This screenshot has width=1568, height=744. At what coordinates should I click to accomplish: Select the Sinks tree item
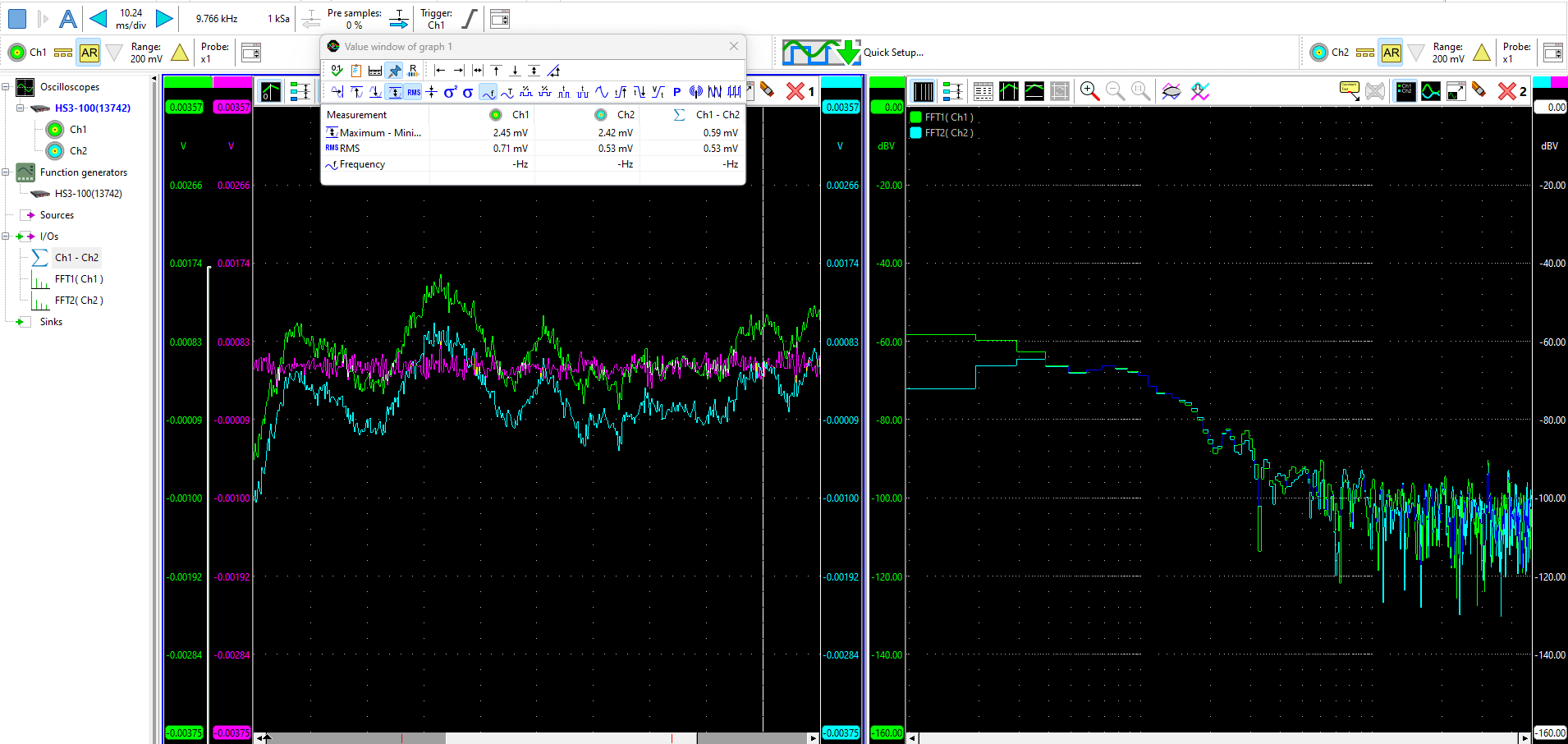coord(51,322)
